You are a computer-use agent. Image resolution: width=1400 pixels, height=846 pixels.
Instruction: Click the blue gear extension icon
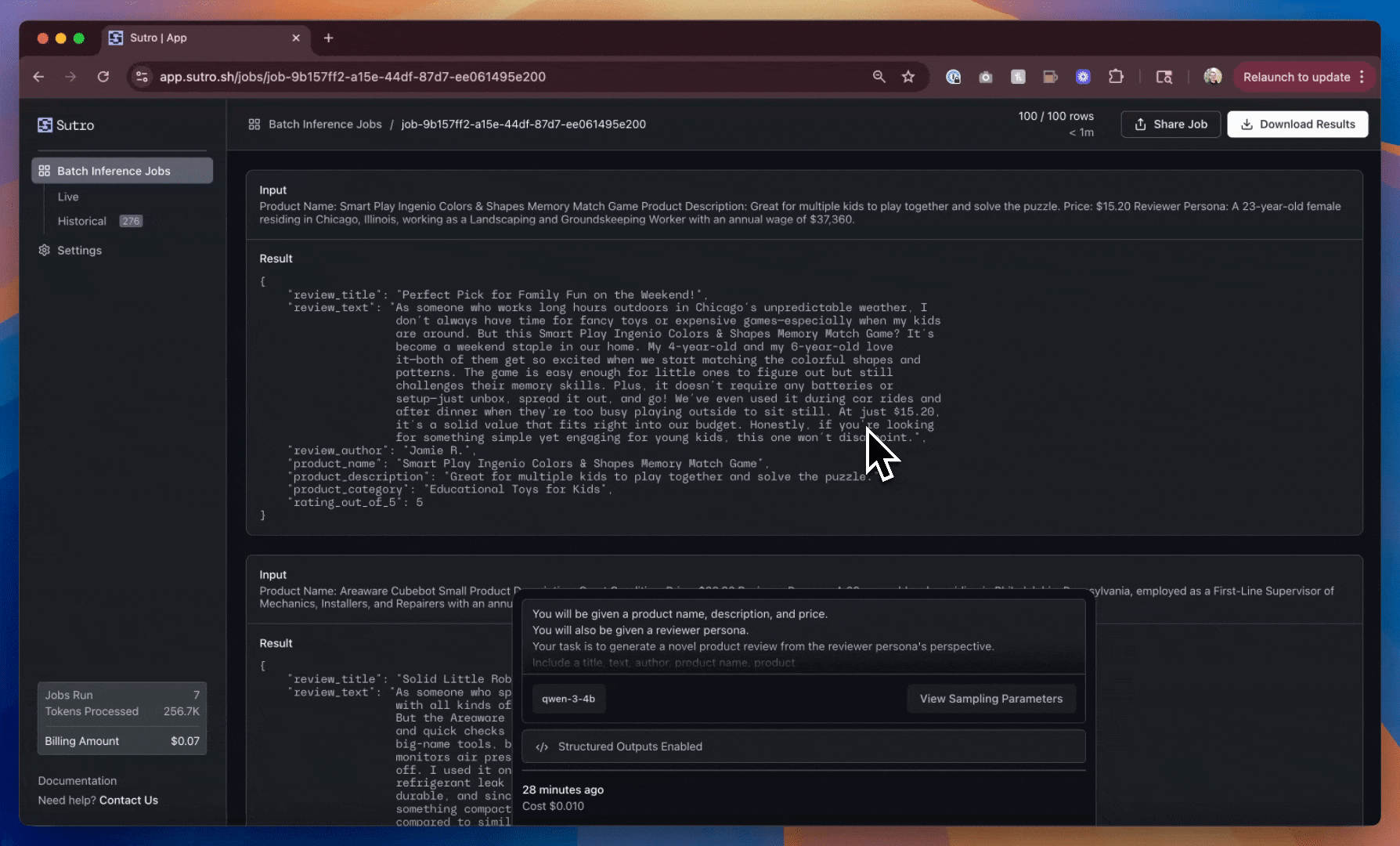[x=1083, y=77]
